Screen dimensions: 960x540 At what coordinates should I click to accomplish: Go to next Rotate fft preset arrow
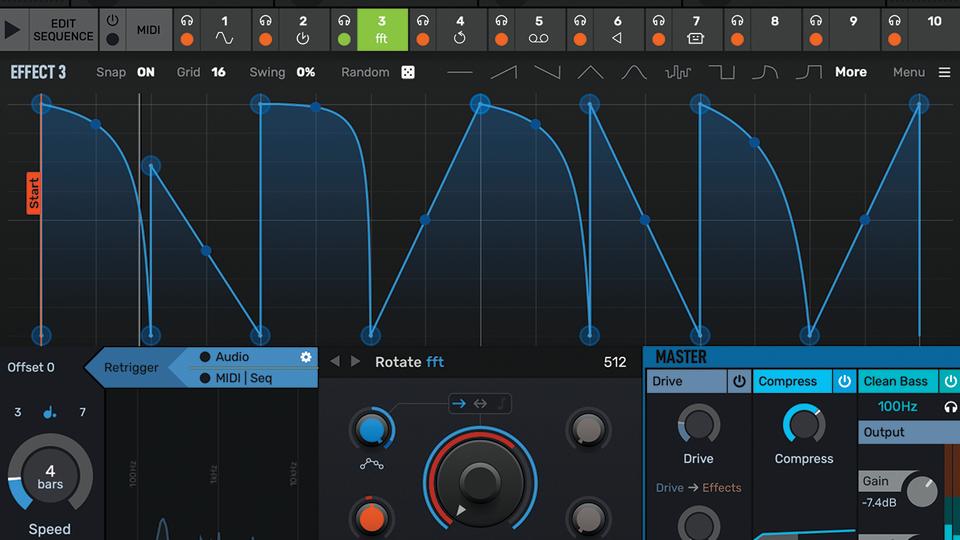[355, 362]
